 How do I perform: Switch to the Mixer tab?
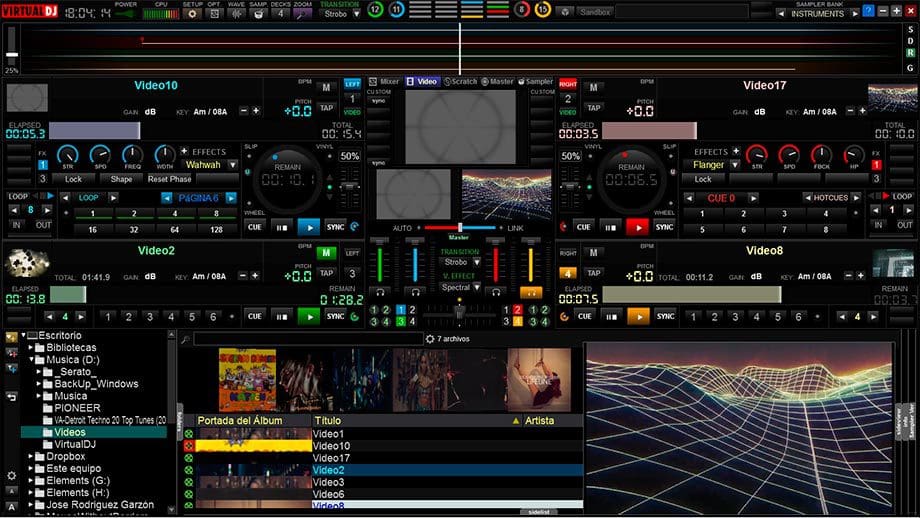[x=384, y=82]
